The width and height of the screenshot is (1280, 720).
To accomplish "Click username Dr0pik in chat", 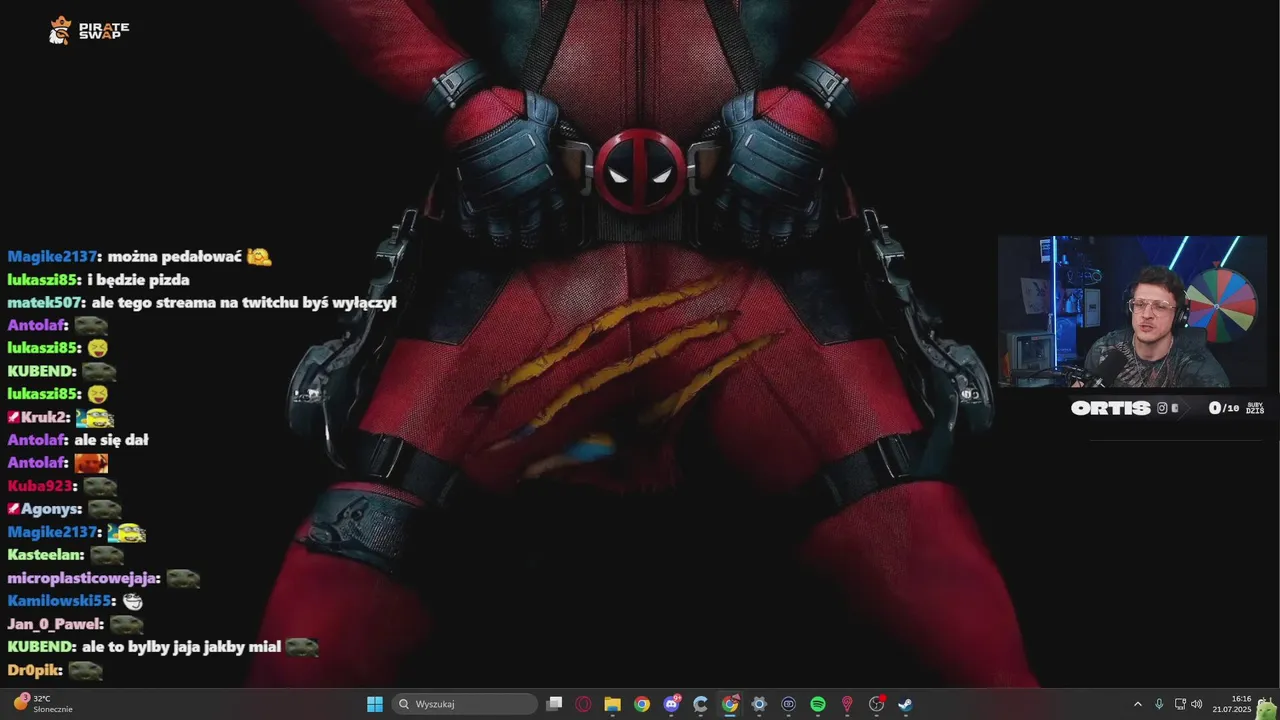I will (35, 670).
